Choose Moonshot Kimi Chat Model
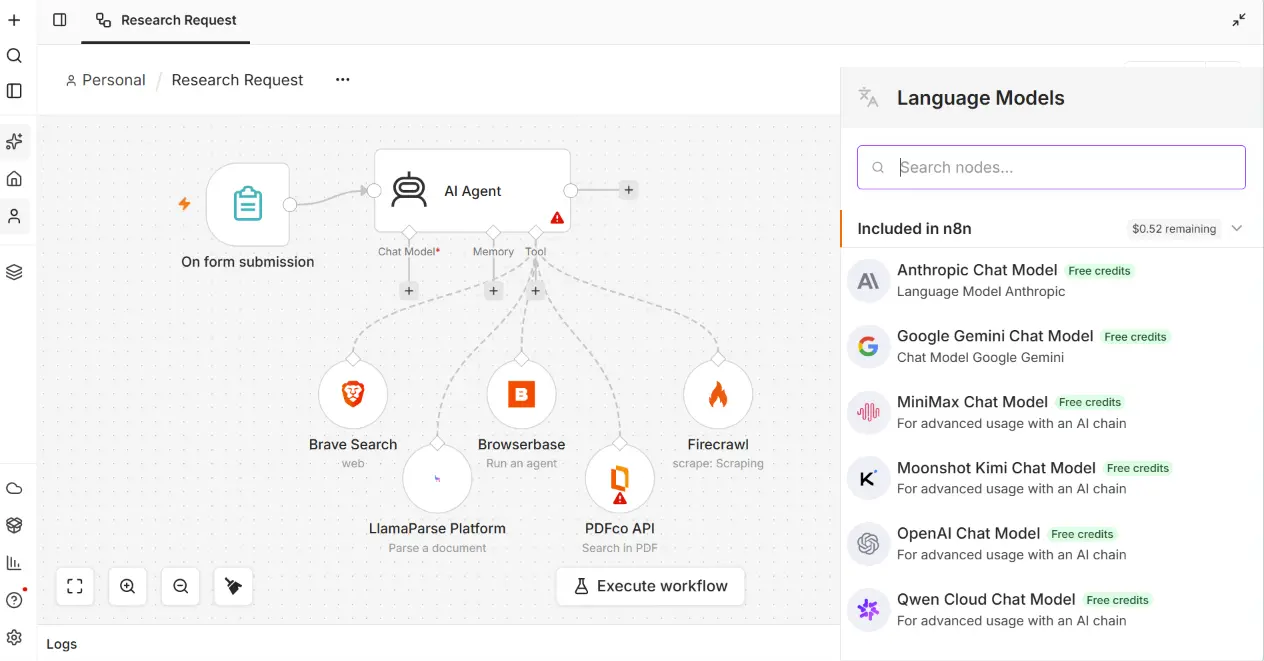1264x661 pixels. tap(1052, 478)
